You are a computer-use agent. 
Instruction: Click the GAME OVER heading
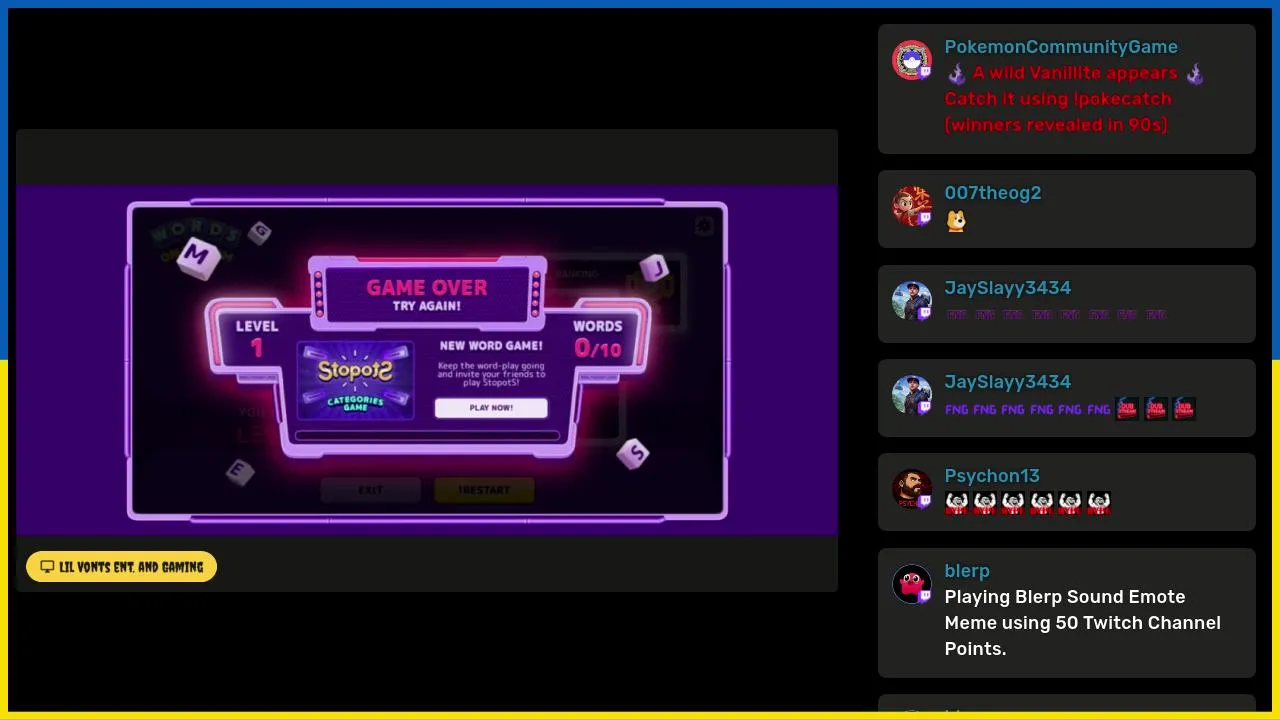427,287
